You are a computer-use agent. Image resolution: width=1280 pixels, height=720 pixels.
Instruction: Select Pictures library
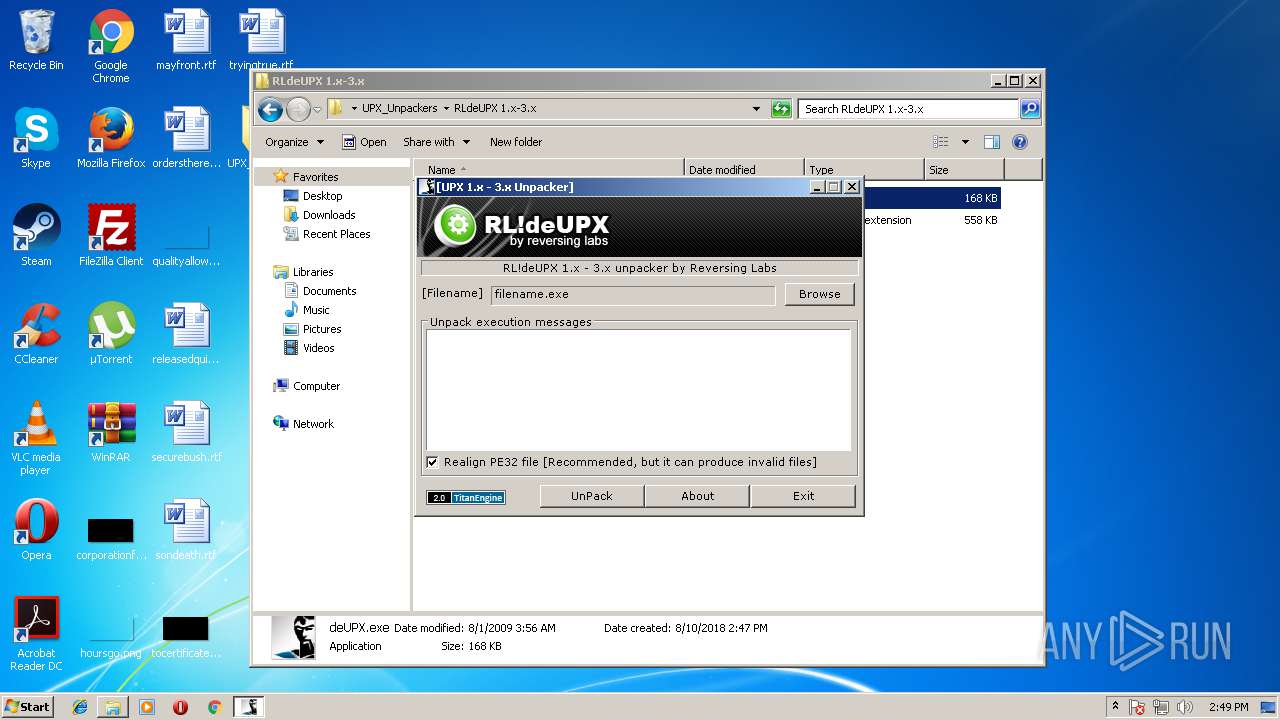[322, 329]
